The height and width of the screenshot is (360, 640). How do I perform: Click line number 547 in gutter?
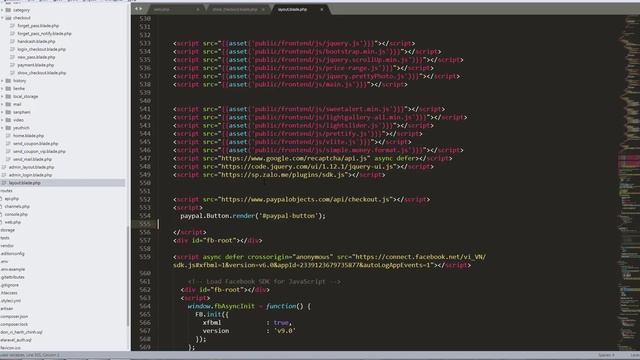(x=144, y=158)
